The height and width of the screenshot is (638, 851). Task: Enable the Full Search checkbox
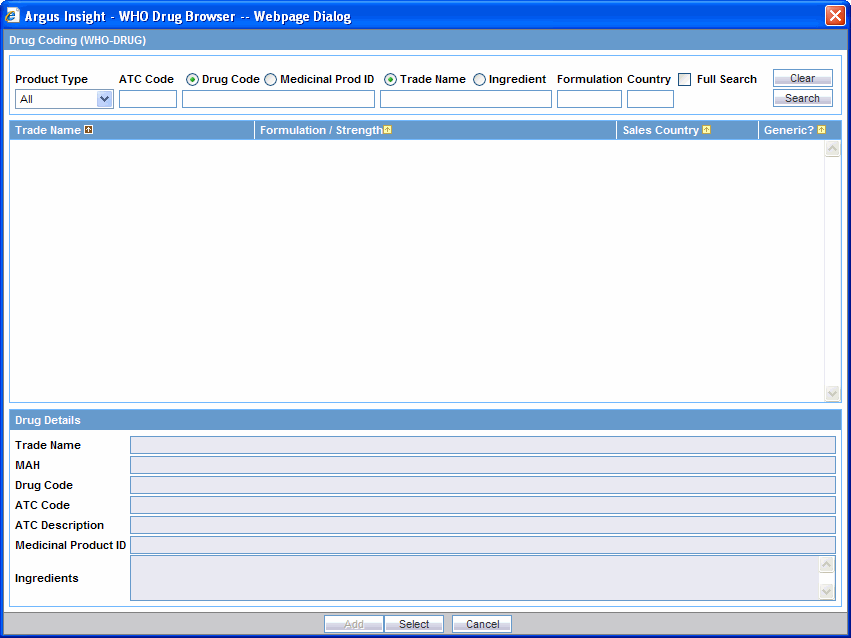(685, 80)
